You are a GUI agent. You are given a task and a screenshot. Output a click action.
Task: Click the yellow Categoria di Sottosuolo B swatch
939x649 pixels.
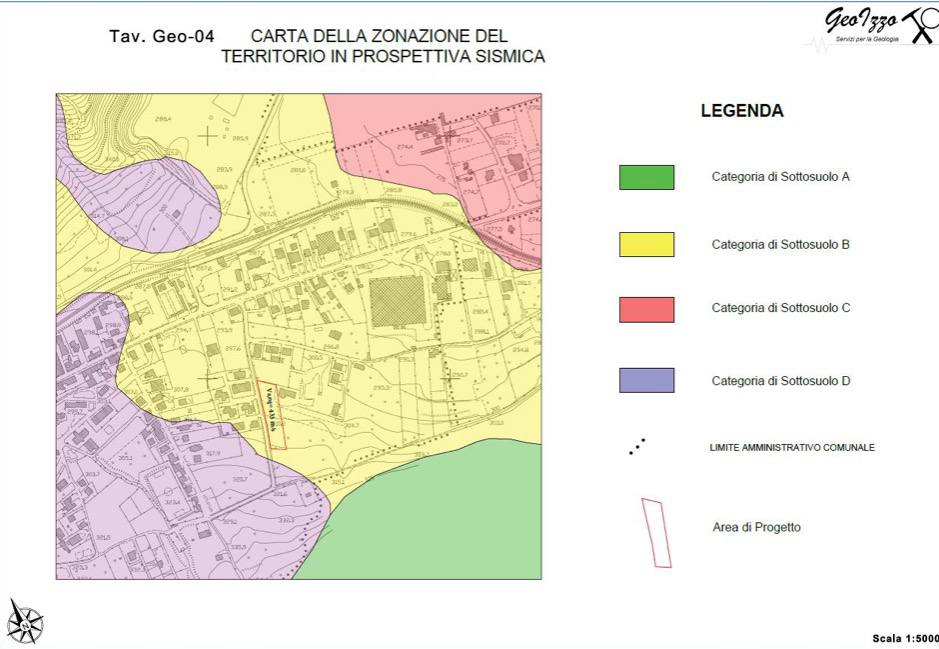646,244
